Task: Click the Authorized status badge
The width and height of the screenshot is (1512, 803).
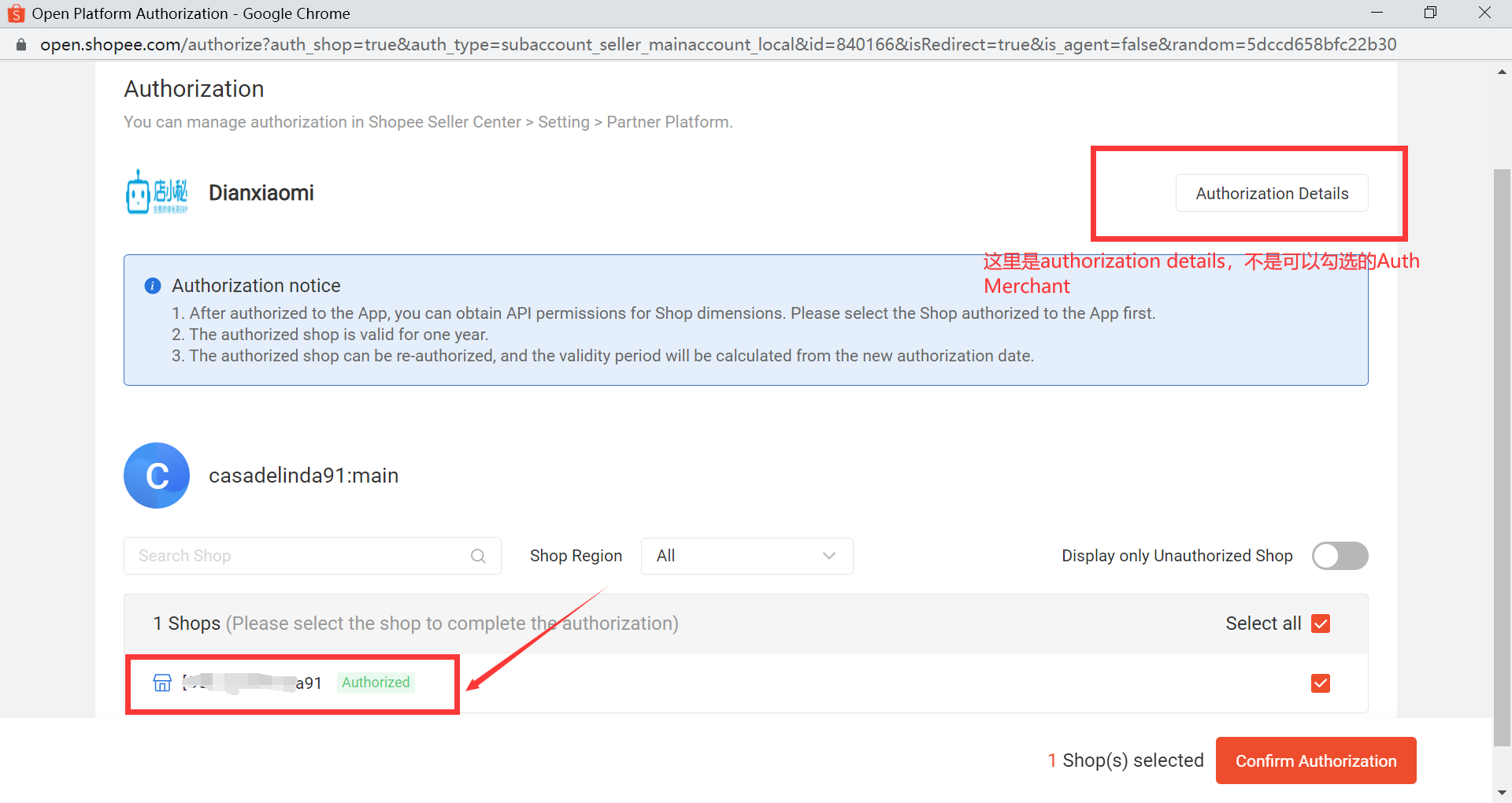Action: coord(376,683)
